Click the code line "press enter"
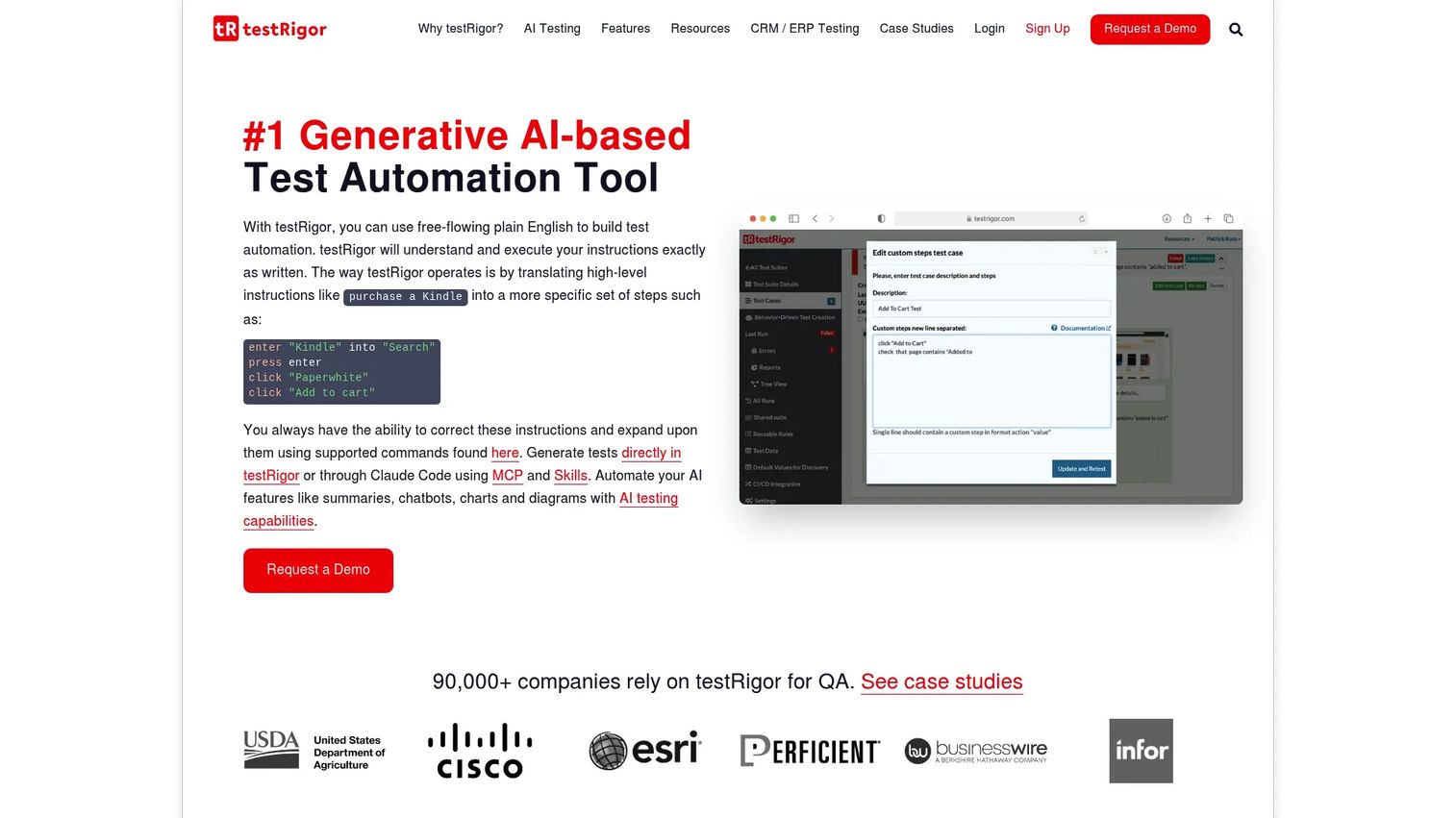Image resolution: width=1456 pixels, height=818 pixels. pyautogui.click(x=285, y=362)
